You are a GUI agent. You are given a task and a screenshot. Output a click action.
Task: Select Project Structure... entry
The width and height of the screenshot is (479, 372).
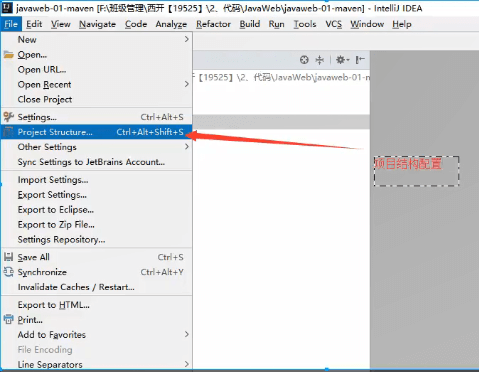tap(97, 132)
